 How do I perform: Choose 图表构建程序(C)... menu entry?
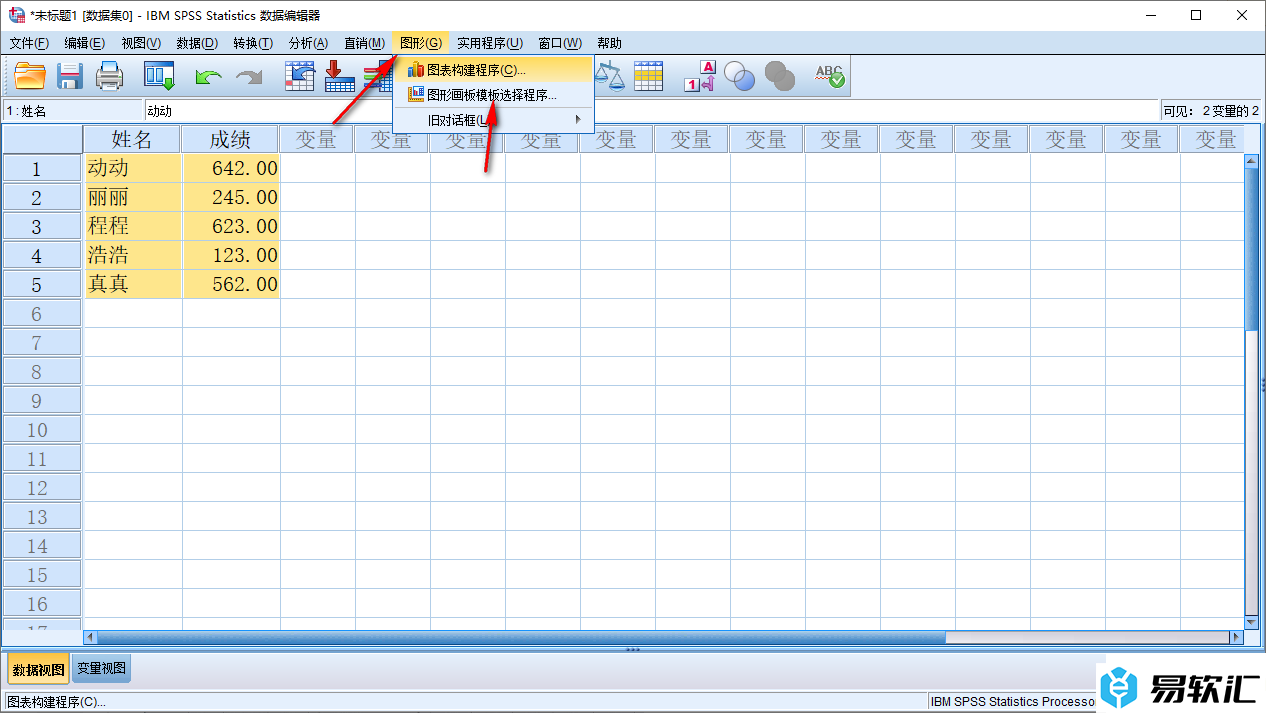[x=493, y=70]
